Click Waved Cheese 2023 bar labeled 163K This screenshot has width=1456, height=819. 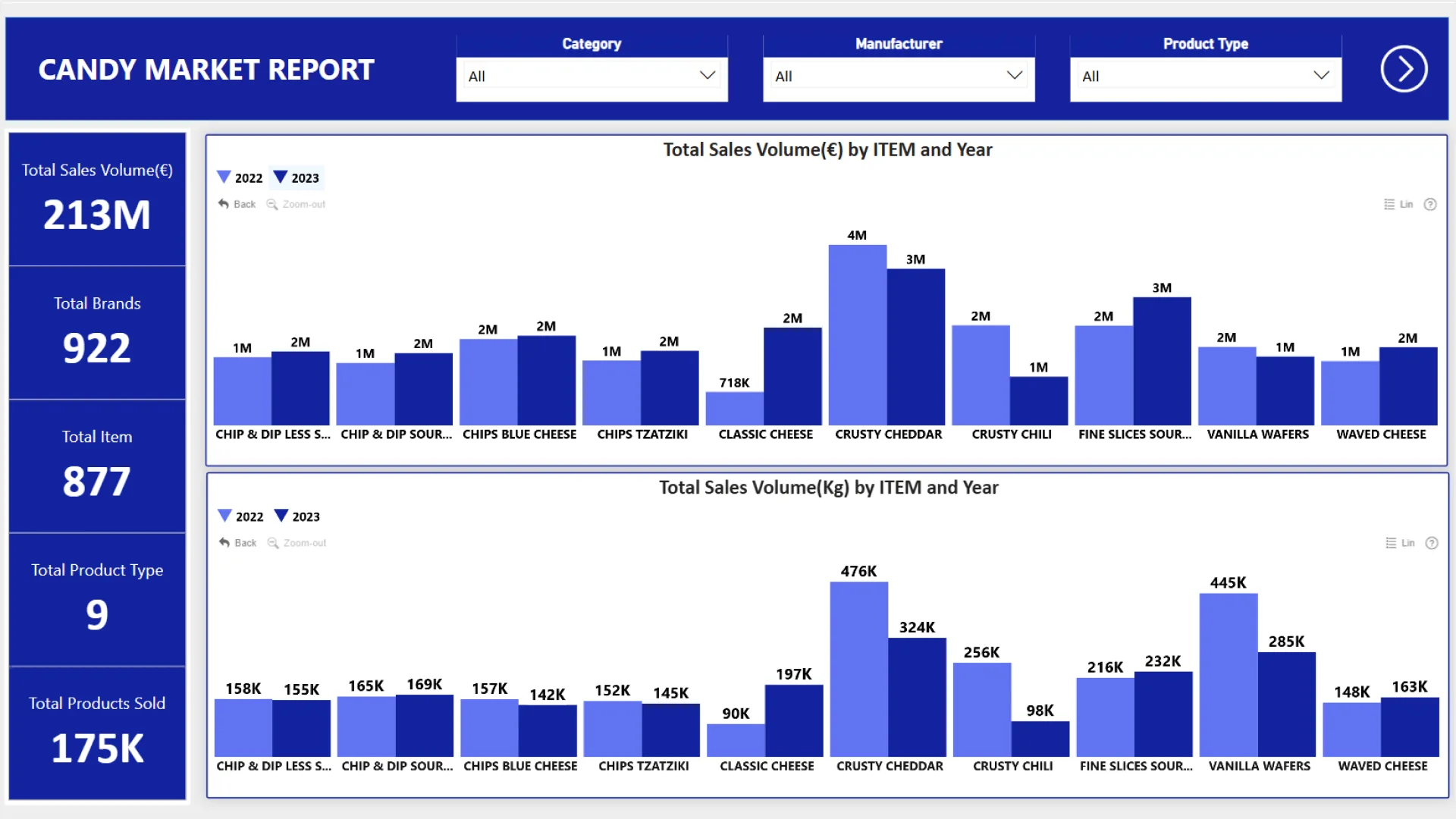click(x=1410, y=727)
